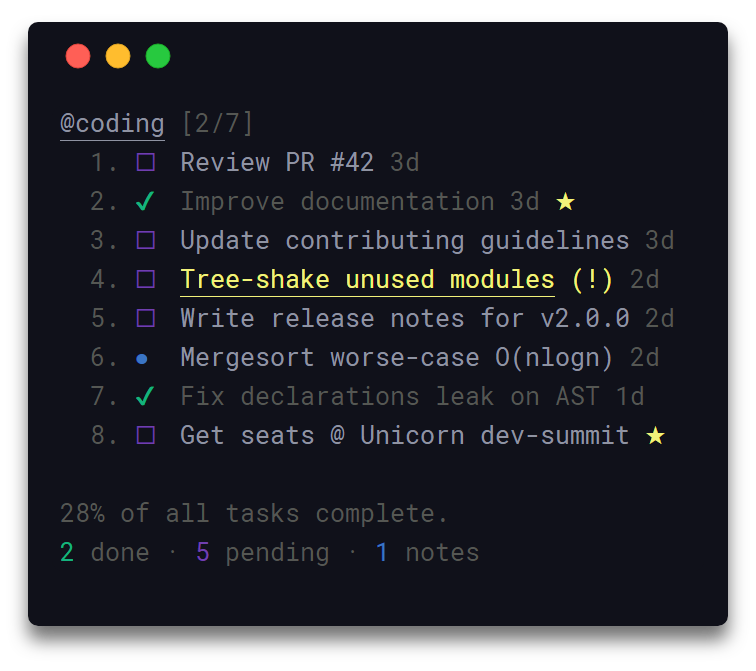
Task: Click the green checkmark on Fix declarations leak
Action: pos(145,396)
